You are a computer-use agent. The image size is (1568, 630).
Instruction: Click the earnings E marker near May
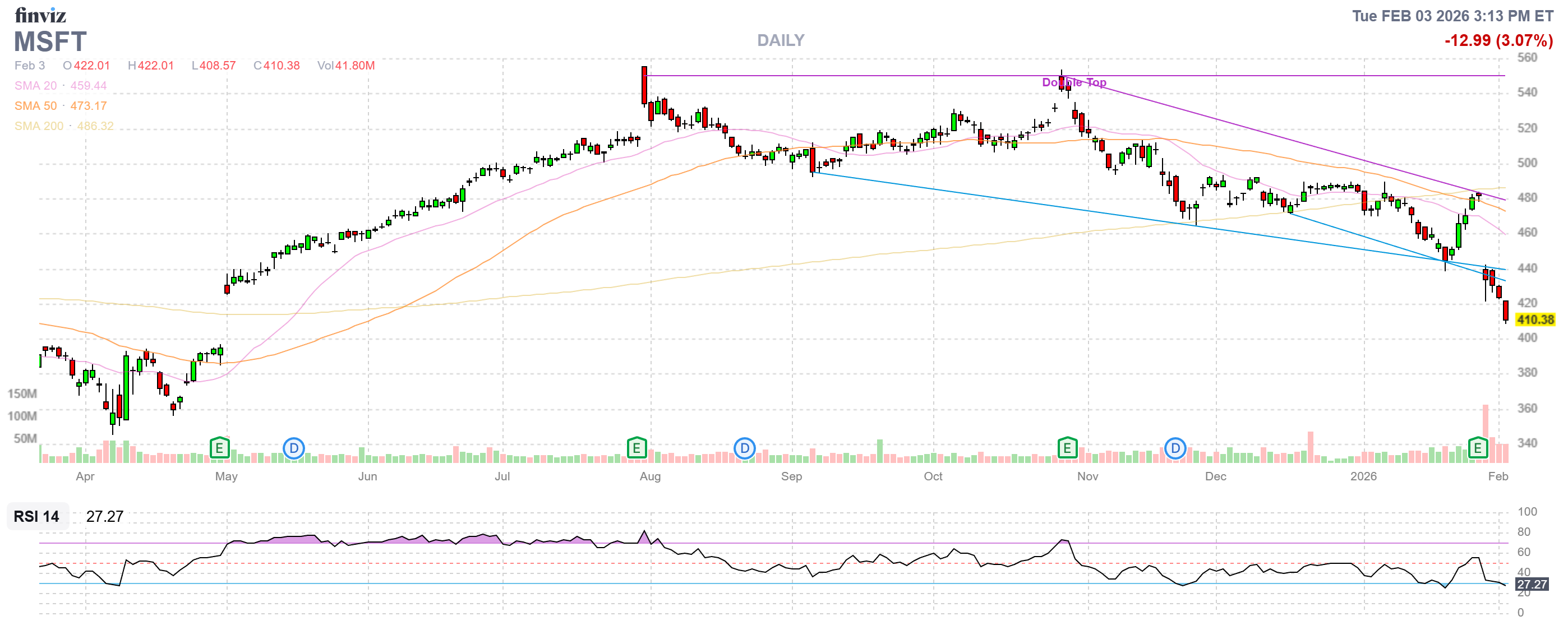[219, 449]
